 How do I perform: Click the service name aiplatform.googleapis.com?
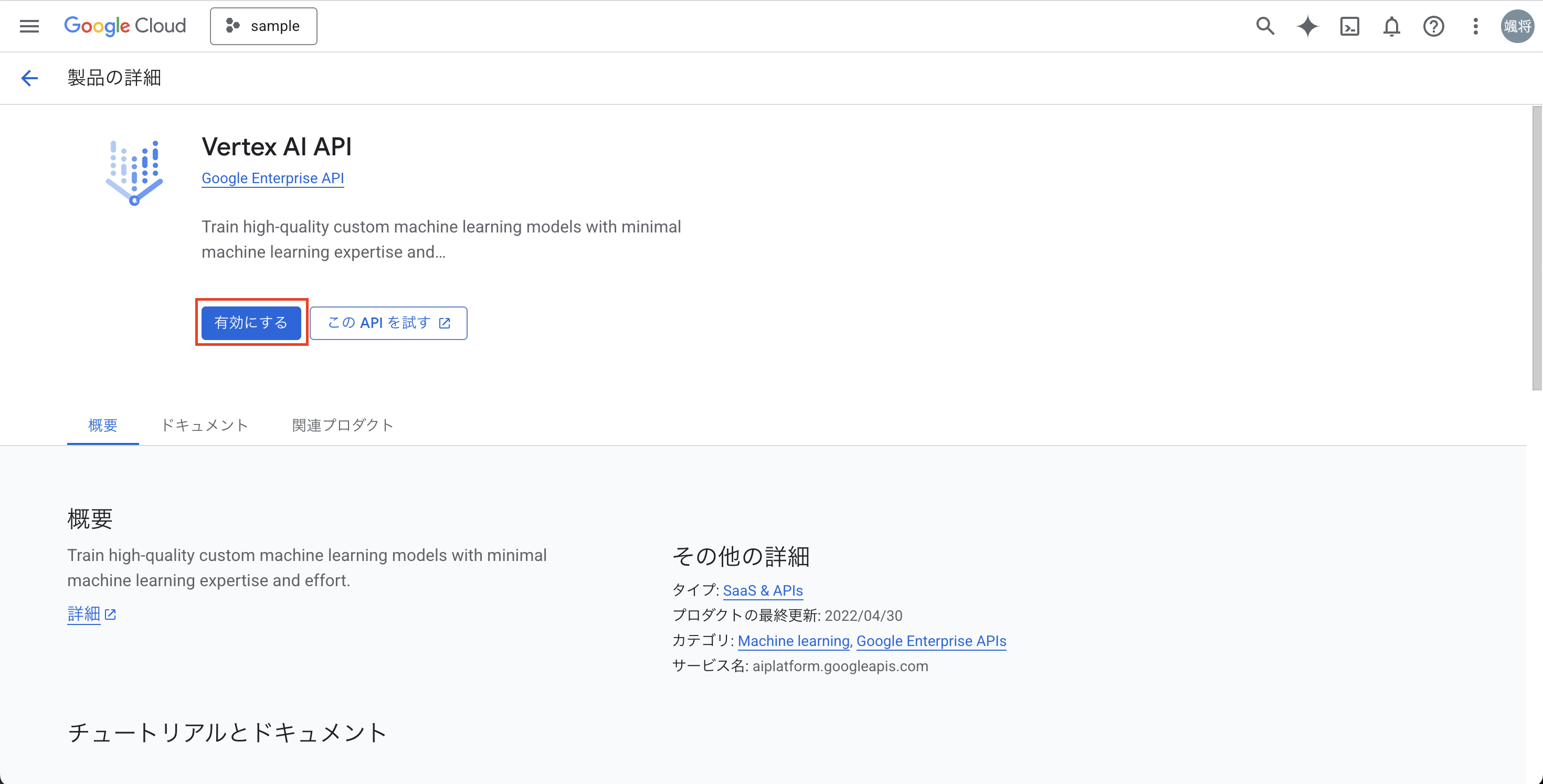(840, 666)
